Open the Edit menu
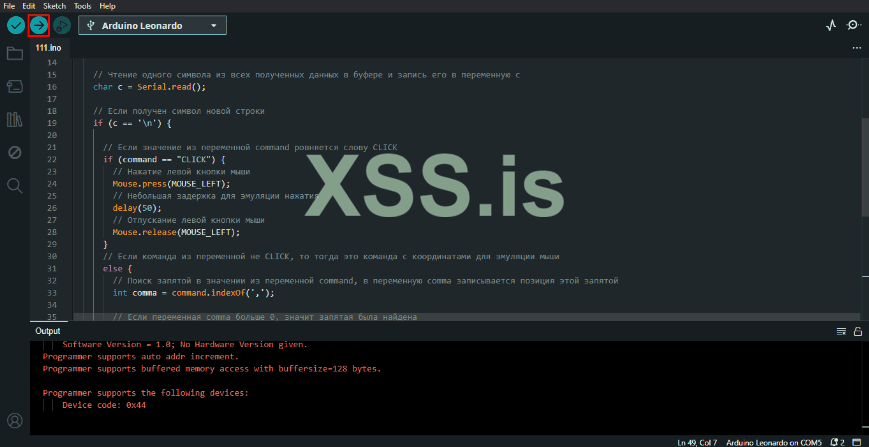869x447 pixels. tap(29, 6)
